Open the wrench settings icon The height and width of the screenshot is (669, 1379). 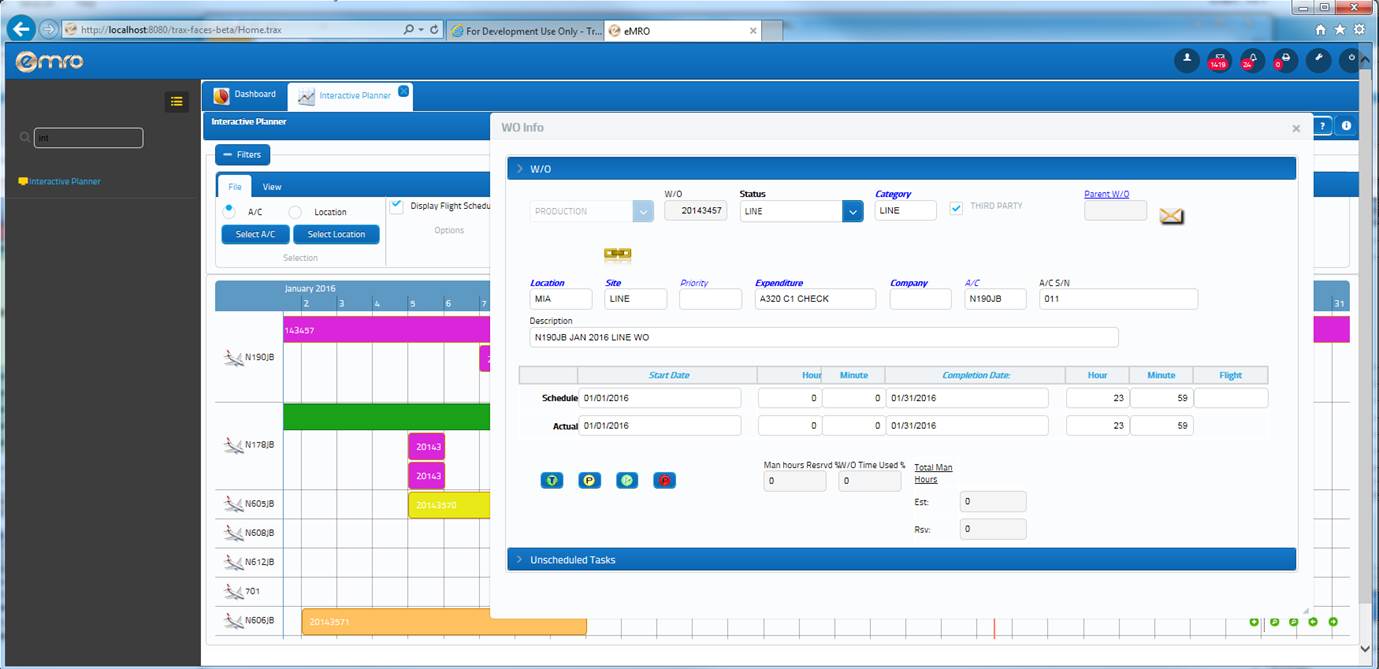click(1318, 60)
